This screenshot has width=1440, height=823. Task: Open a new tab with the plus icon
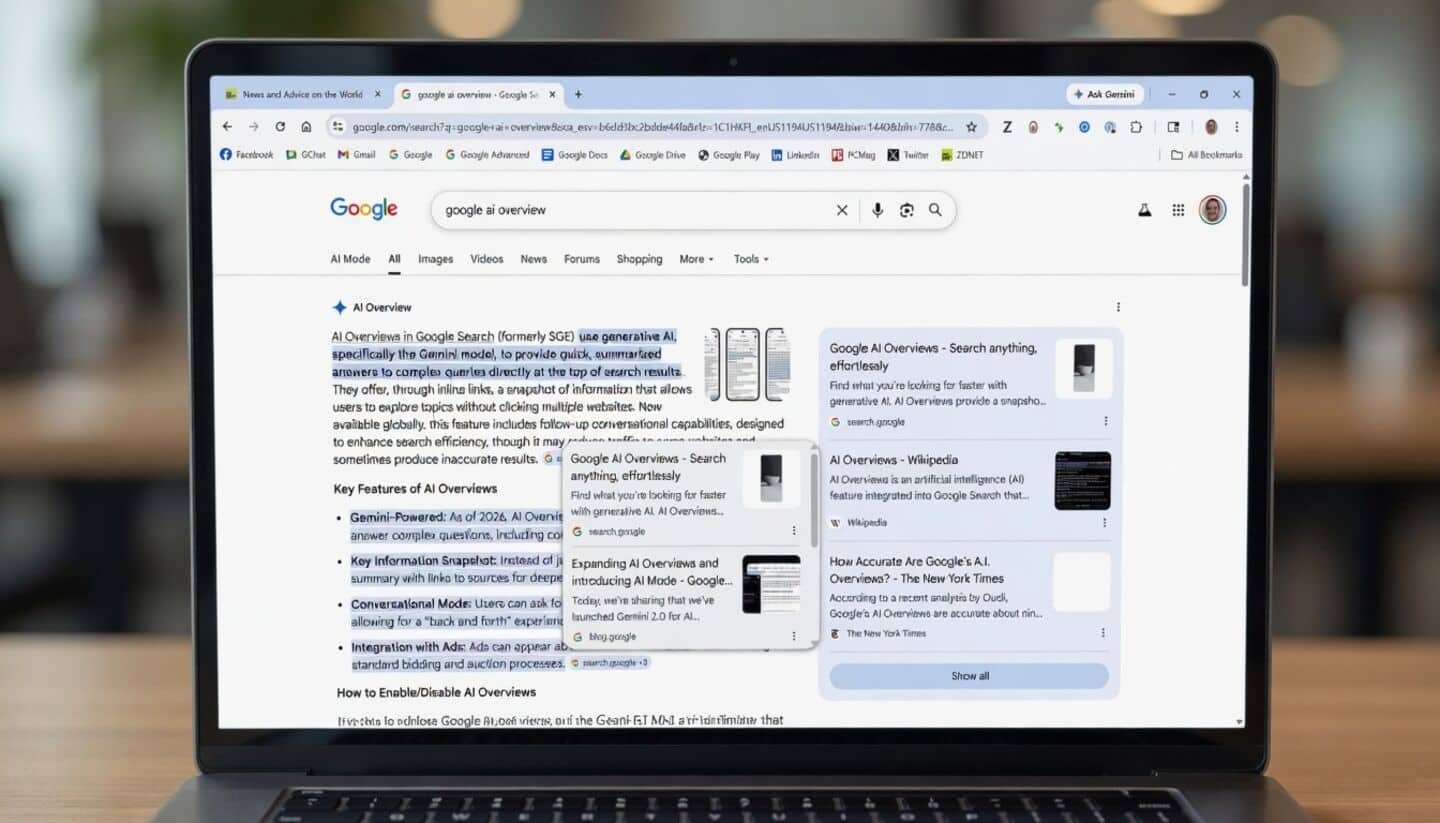578,94
